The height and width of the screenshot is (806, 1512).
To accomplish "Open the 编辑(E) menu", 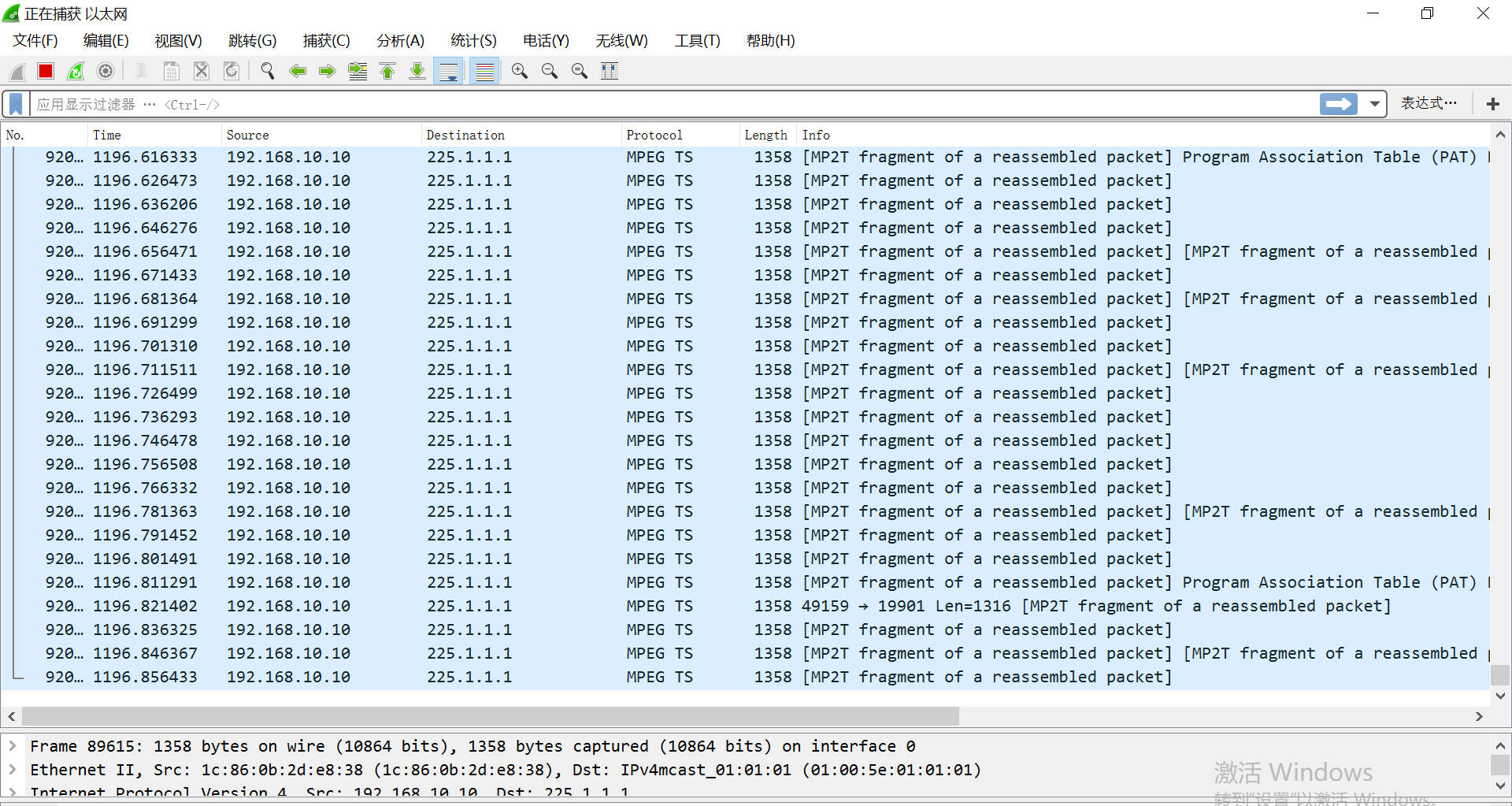I will pyautogui.click(x=106, y=41).
